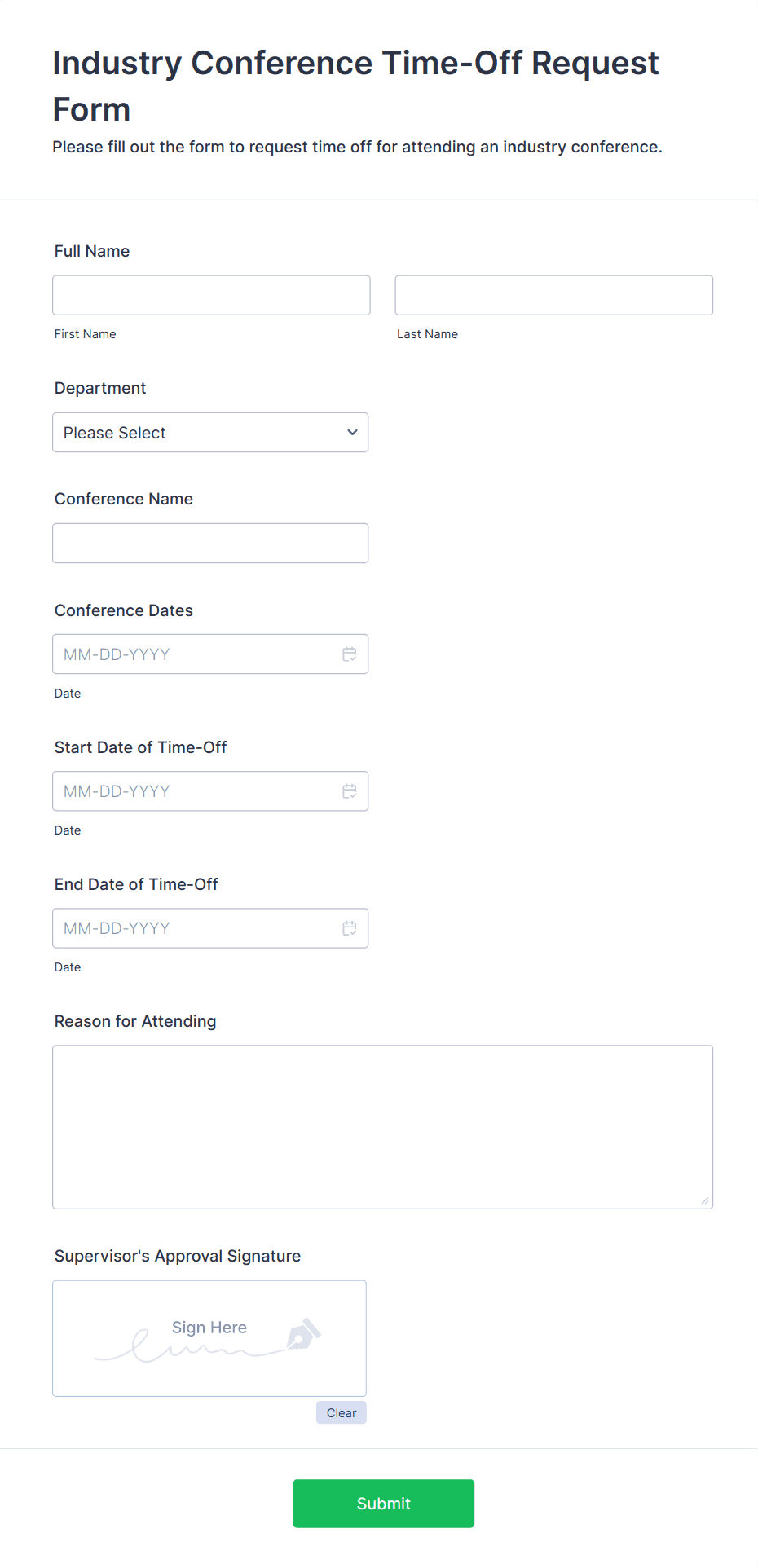Select the Start Date of Time-Off date field
758x1568 pixels.
tap(196, 791)
